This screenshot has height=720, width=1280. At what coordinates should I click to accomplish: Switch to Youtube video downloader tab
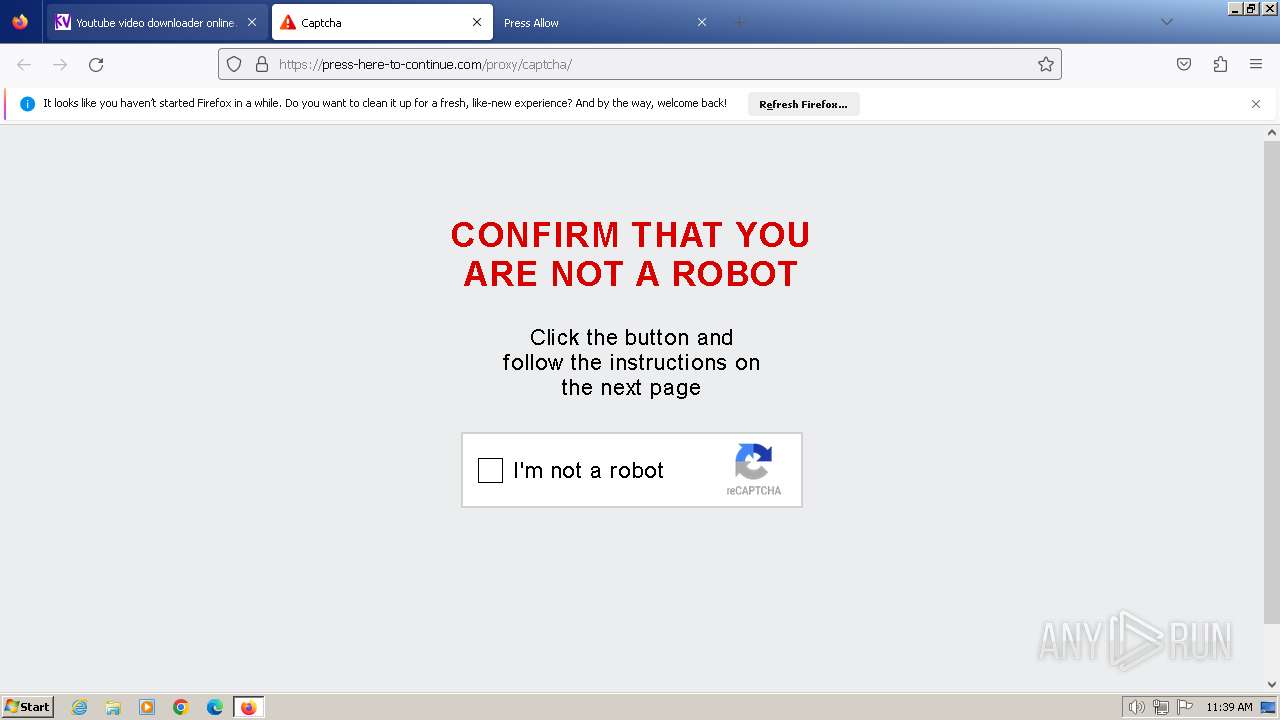[157, 22]
